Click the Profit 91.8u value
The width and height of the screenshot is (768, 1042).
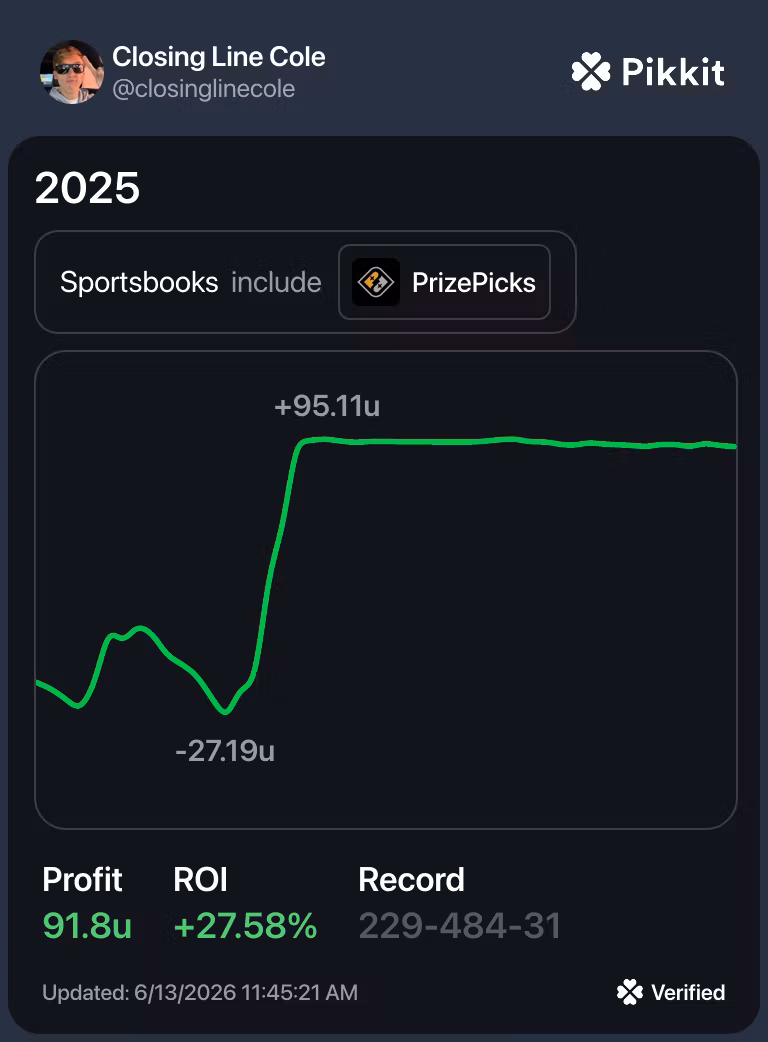87,926
